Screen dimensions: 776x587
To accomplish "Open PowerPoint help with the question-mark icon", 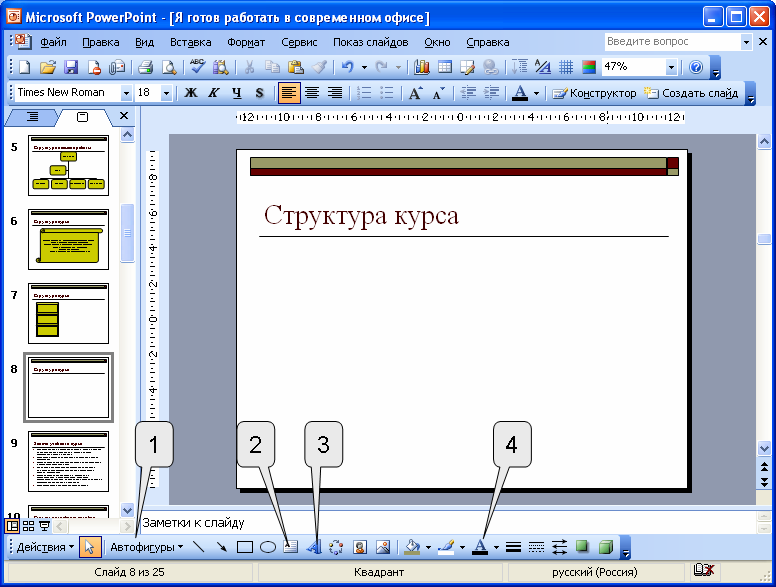I will coord(696,67).
